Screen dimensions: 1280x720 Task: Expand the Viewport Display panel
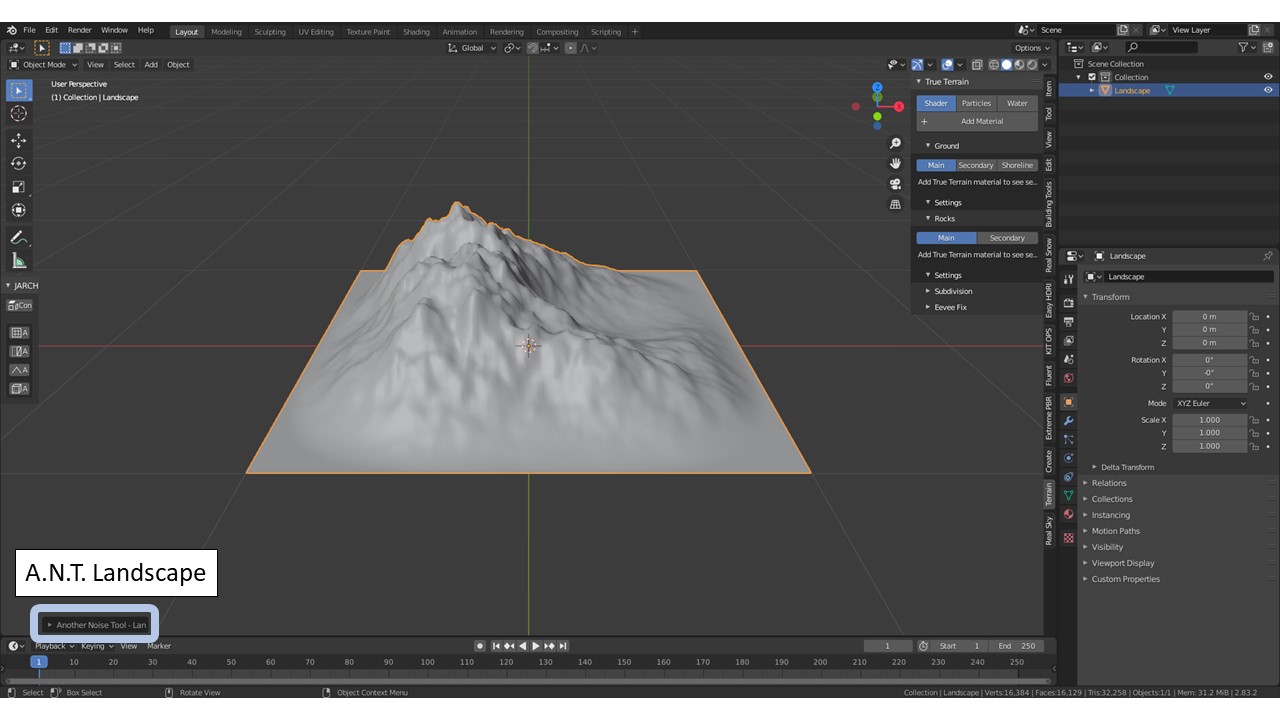(x=1123, y=563)
